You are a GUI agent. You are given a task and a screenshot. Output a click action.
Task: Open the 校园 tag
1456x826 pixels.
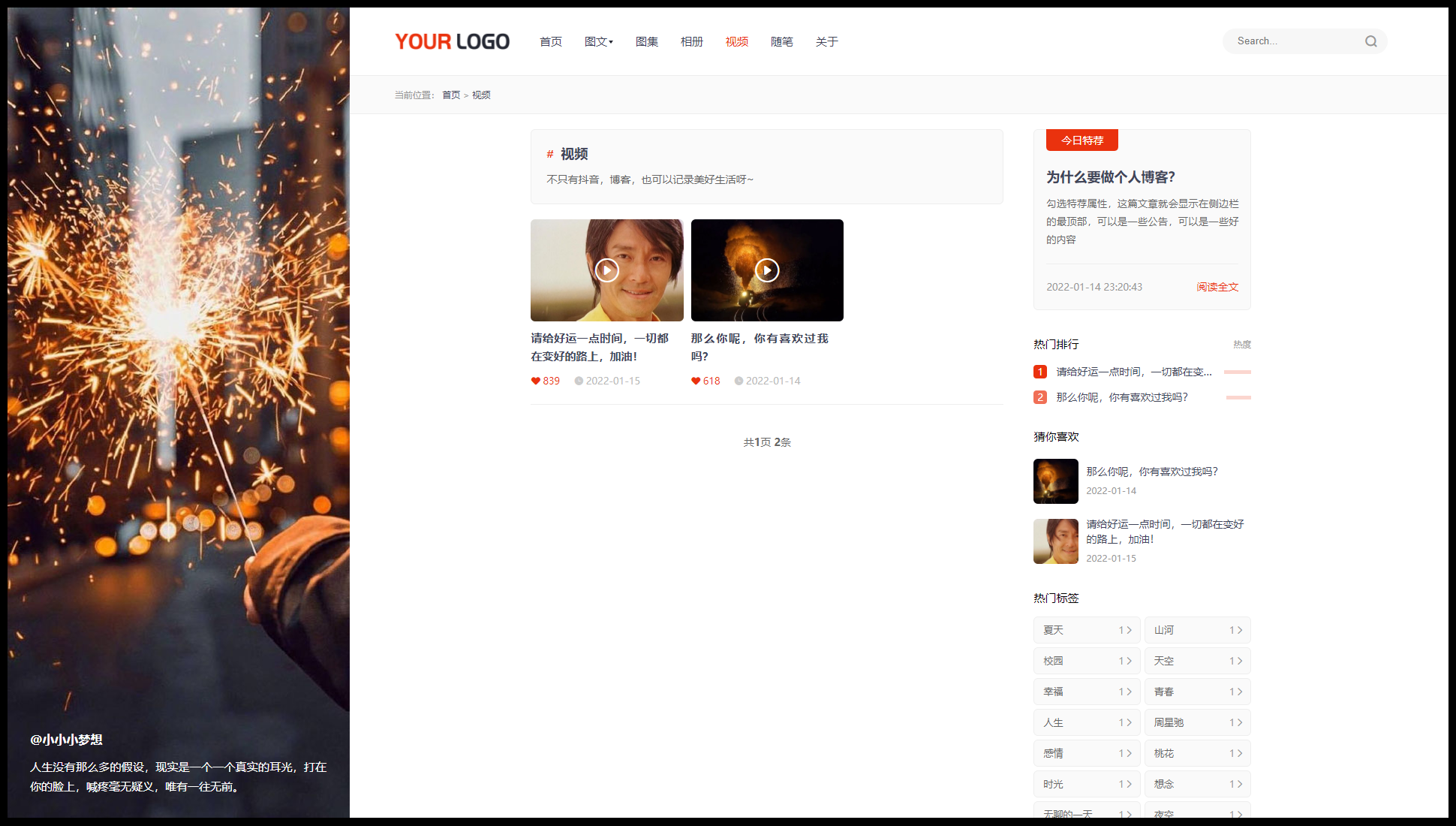click(1087, 661)
